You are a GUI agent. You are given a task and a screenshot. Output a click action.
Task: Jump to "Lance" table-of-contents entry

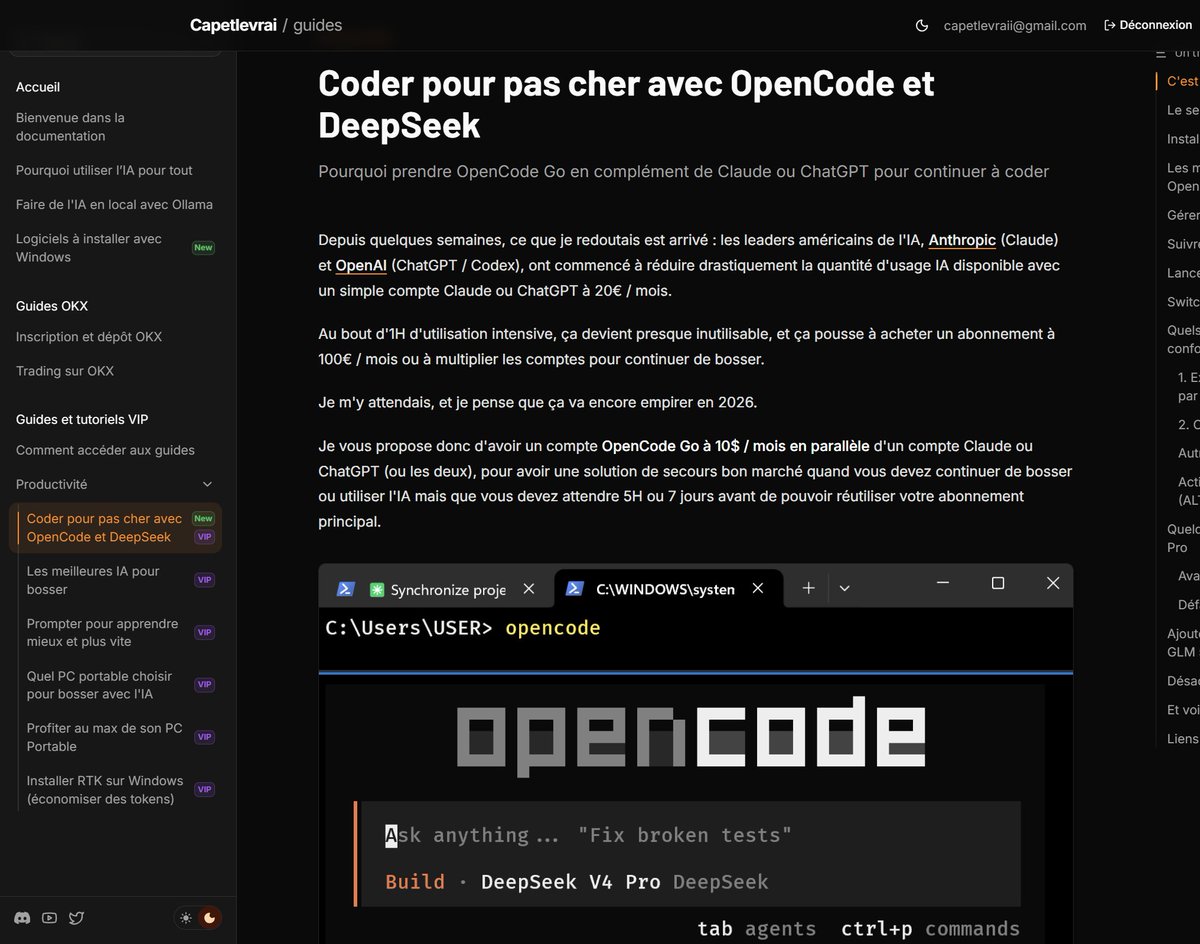[x=1183, y=273]
